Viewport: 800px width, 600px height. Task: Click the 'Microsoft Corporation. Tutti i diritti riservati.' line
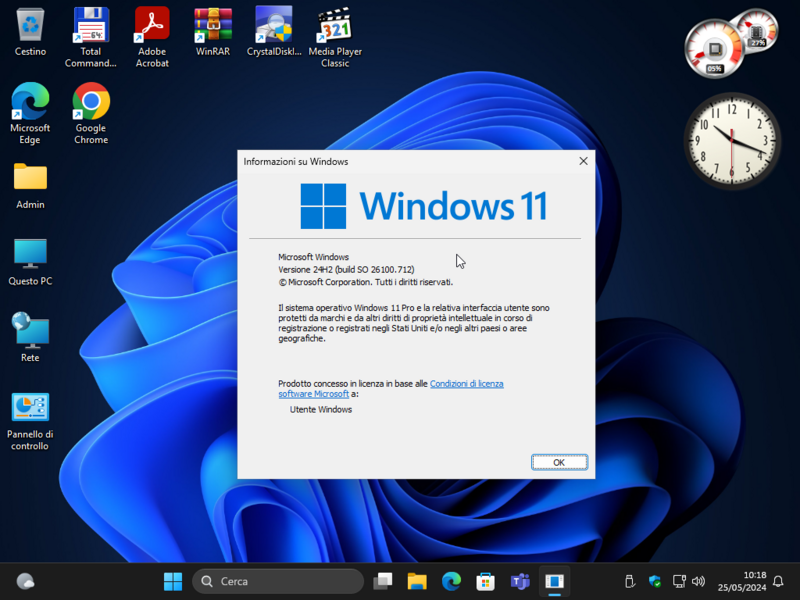(x=366, y=282)
